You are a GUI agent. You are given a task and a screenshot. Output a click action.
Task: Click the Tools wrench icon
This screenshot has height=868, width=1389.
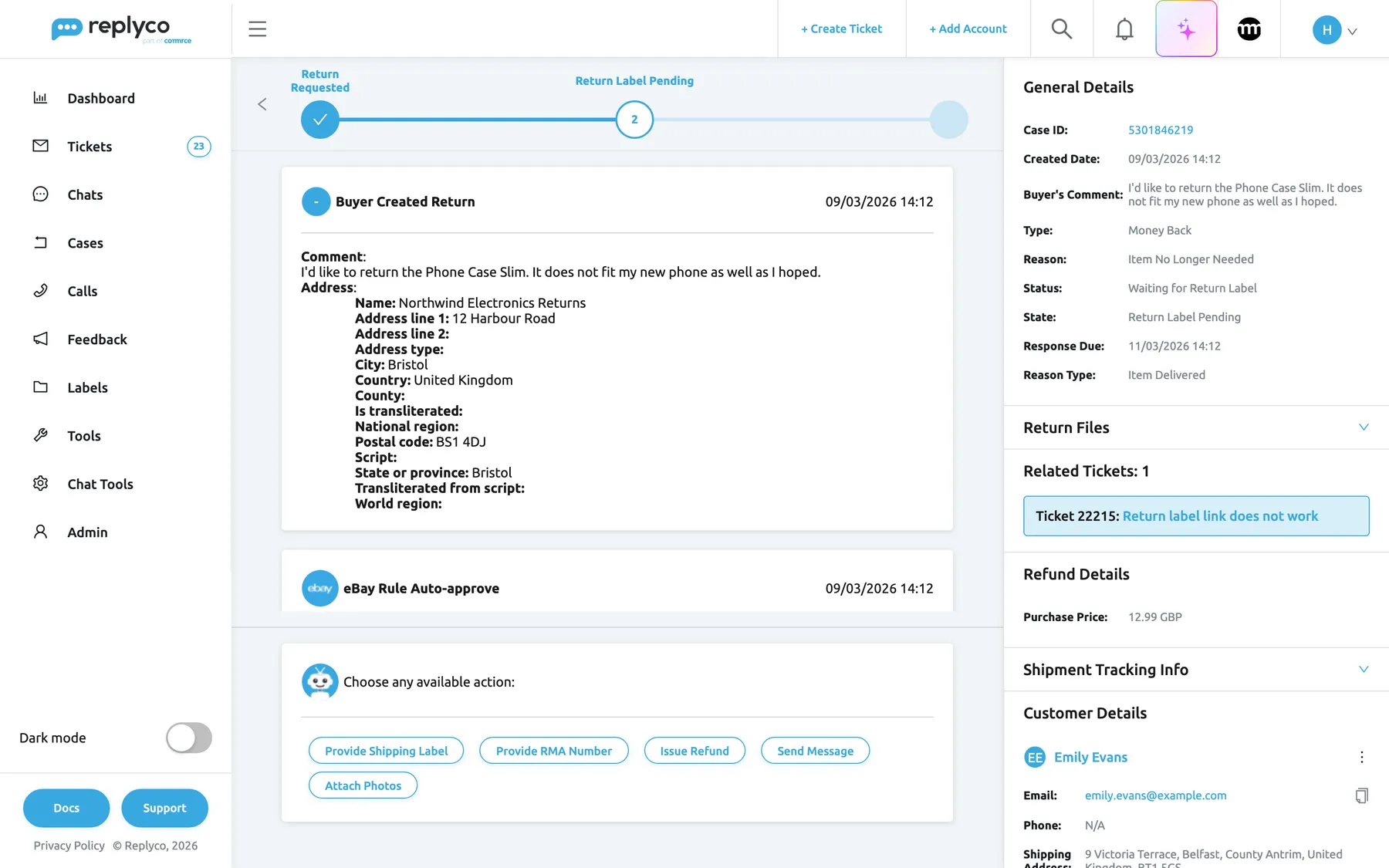pyautogui.click(x=40, y=435)
